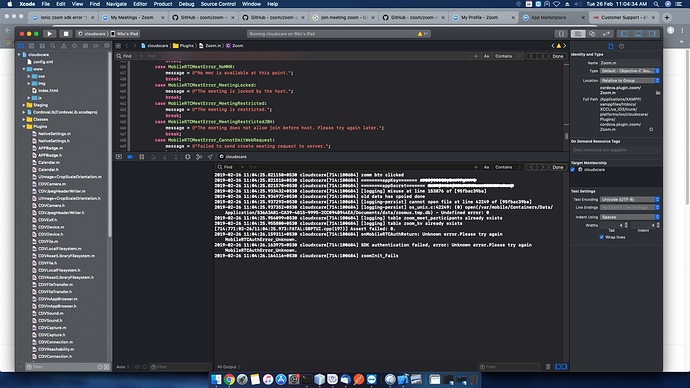The width and height of the screenshot is (690, 388).
Task: Click the issue warning triangle in jump bar
Action: (x=559, y=46)
